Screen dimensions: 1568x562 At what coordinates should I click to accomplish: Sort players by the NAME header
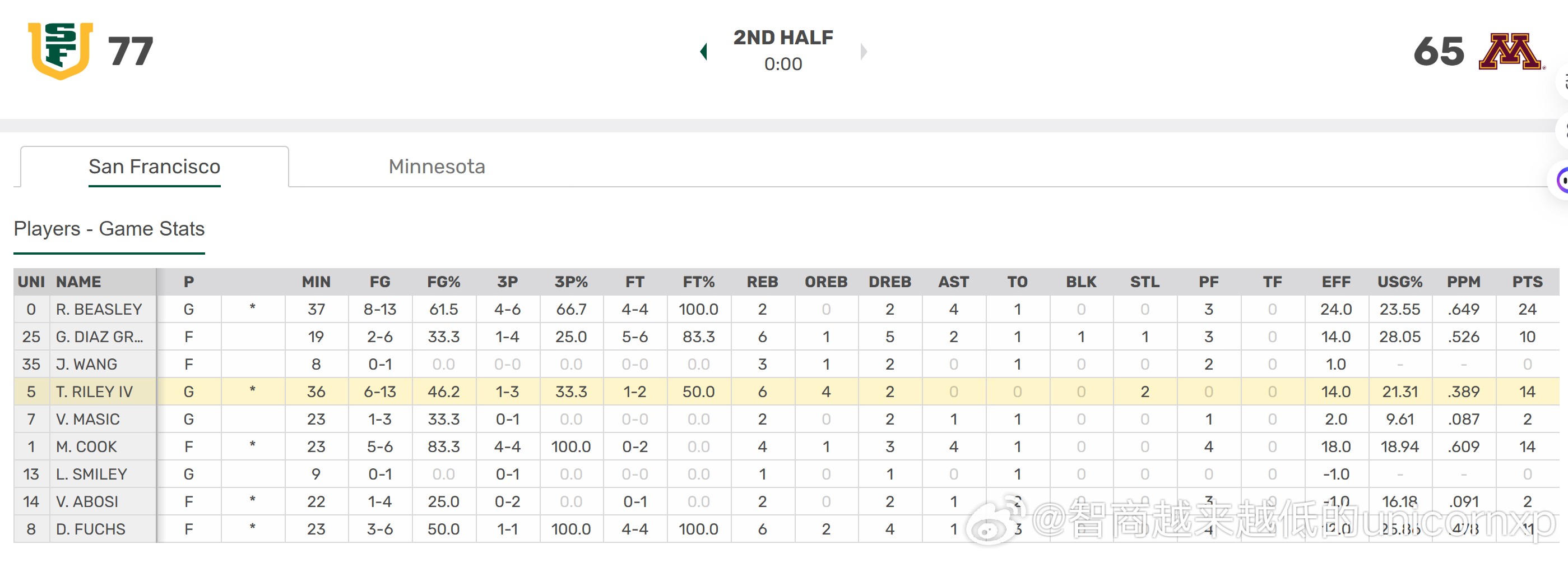coord(78,282)
